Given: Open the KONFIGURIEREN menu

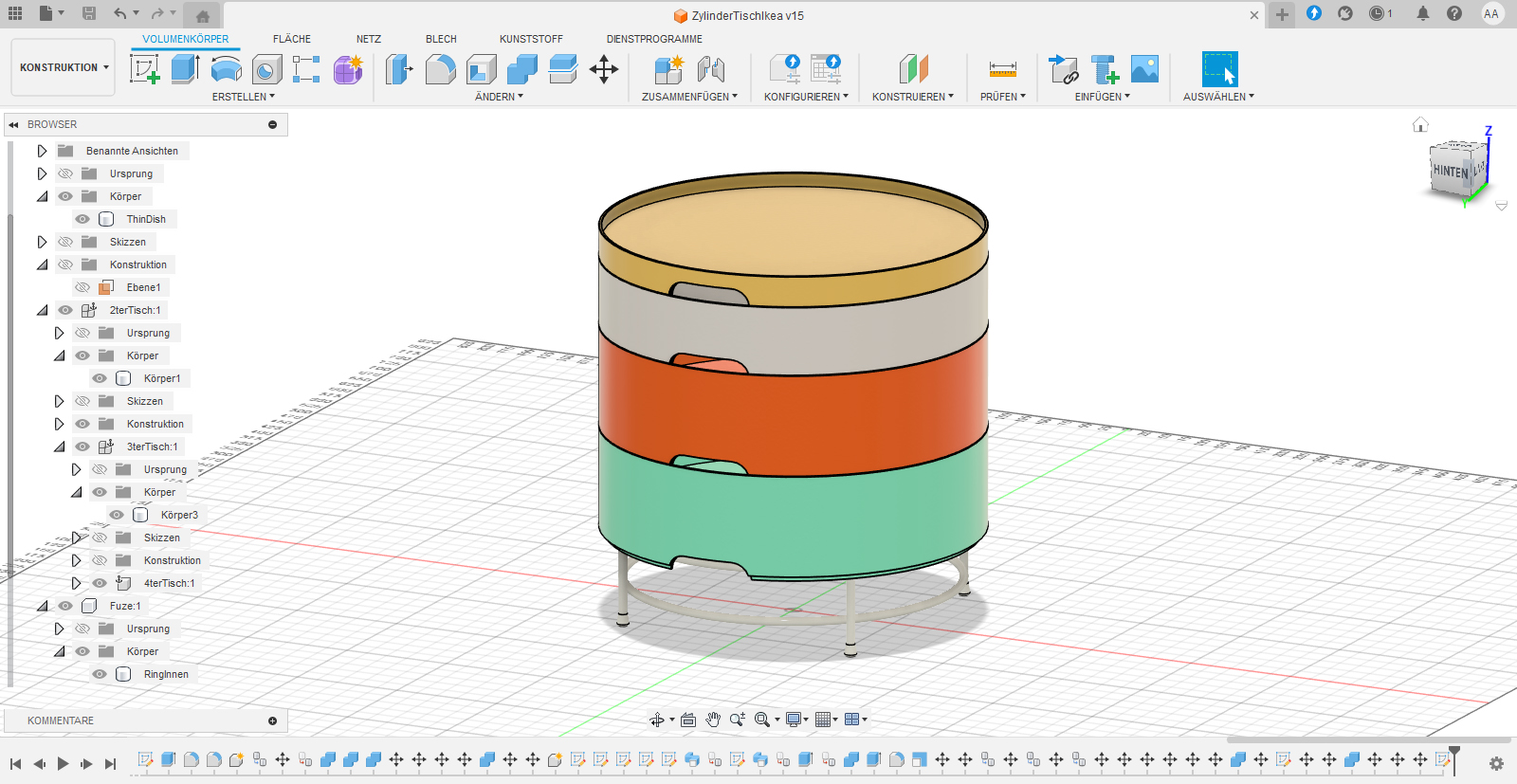Looking at the screenshot, I should pos(806,97).
